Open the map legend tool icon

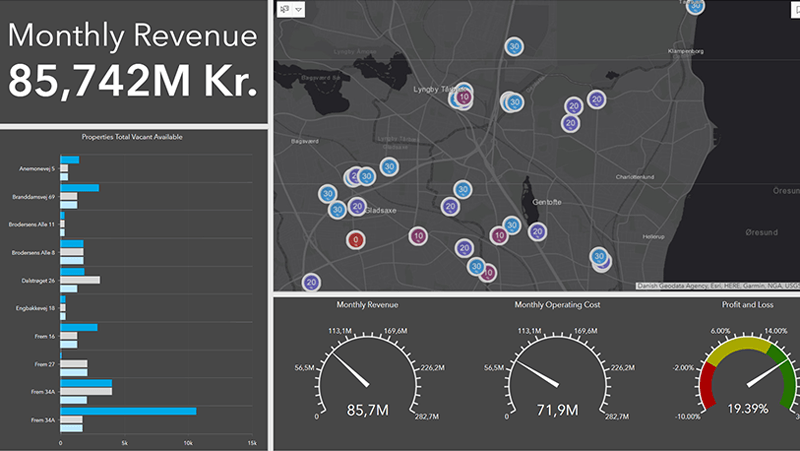[284, 8]
